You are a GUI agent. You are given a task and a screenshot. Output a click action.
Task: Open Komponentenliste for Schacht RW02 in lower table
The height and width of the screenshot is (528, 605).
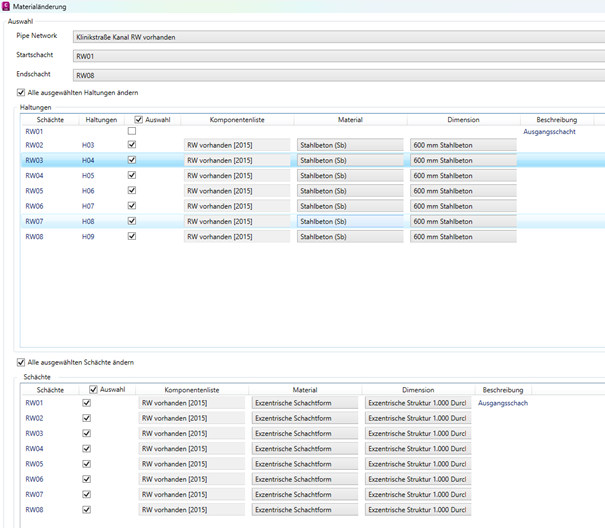click(x=191, y=419)
